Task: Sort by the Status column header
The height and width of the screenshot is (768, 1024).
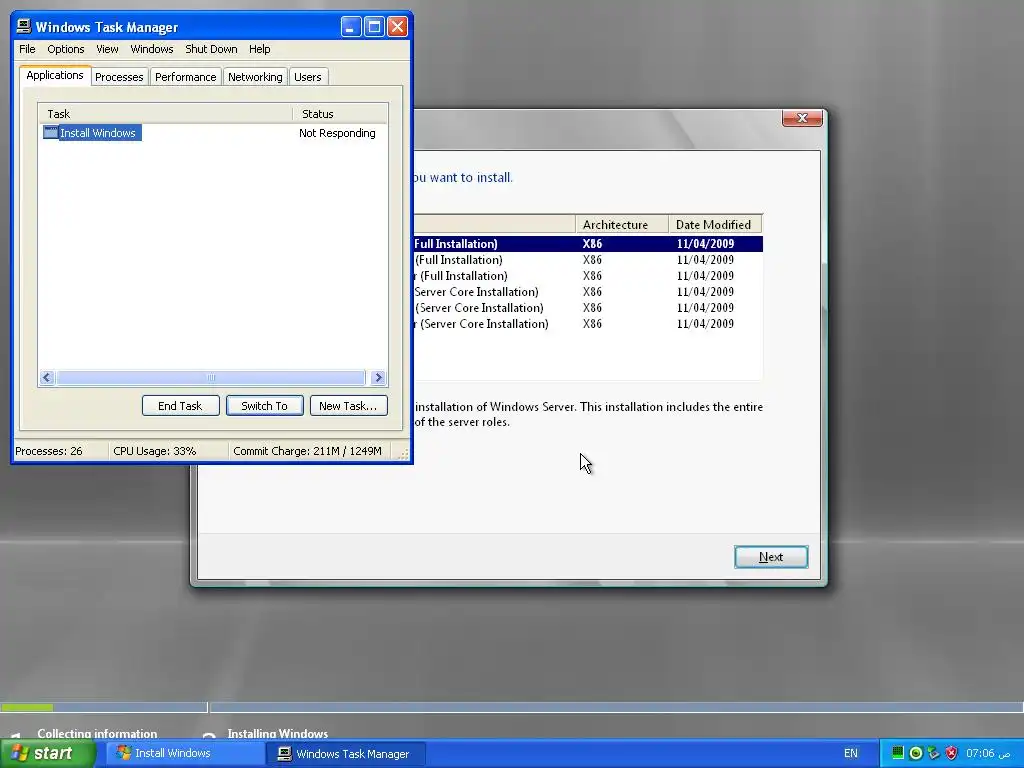Action: [340, 114]
